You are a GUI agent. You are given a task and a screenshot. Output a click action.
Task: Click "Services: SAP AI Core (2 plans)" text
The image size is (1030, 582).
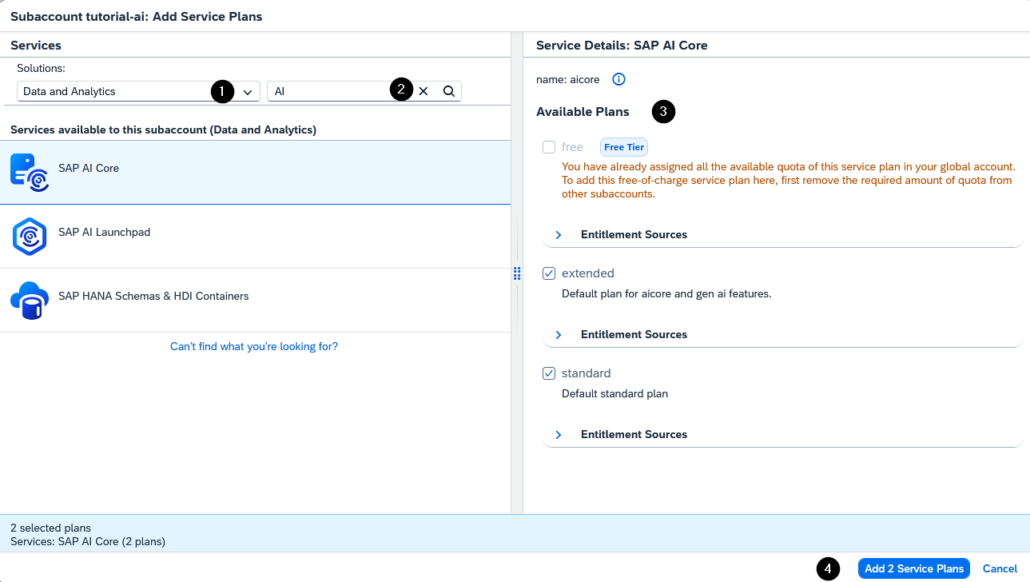point(88,542)
